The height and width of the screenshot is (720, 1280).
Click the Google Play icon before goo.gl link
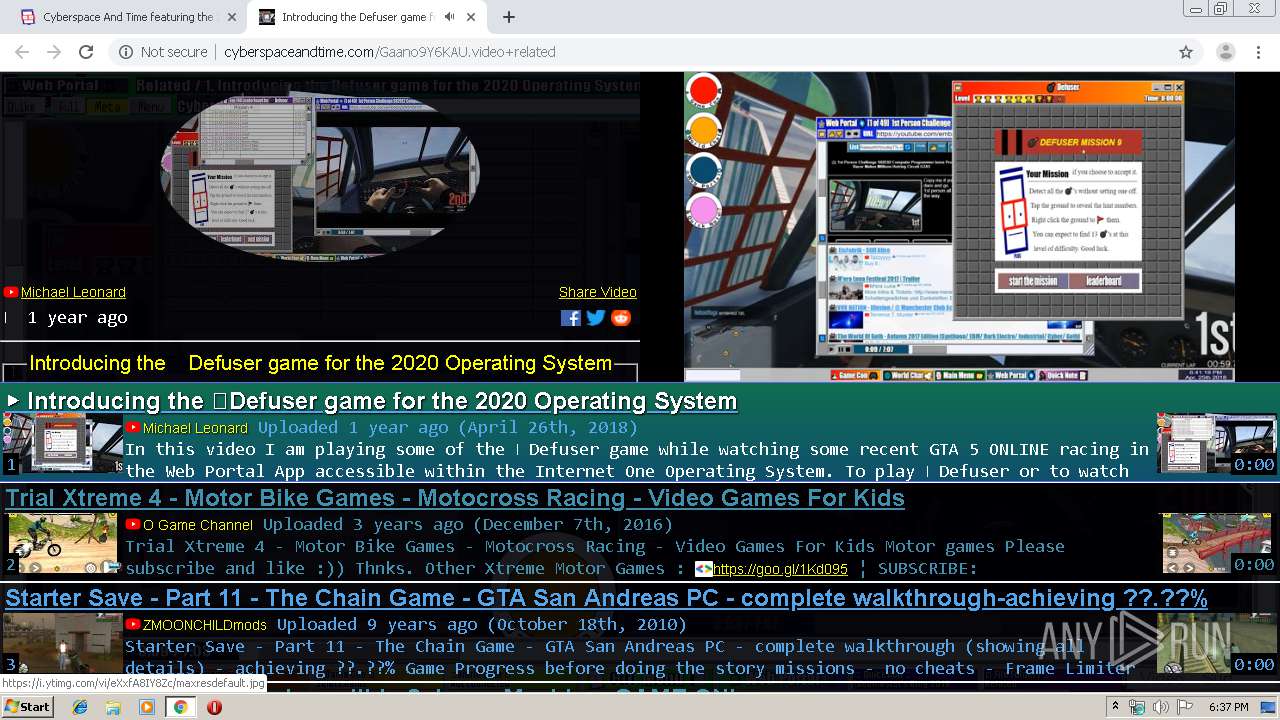(x=703, y=569)
